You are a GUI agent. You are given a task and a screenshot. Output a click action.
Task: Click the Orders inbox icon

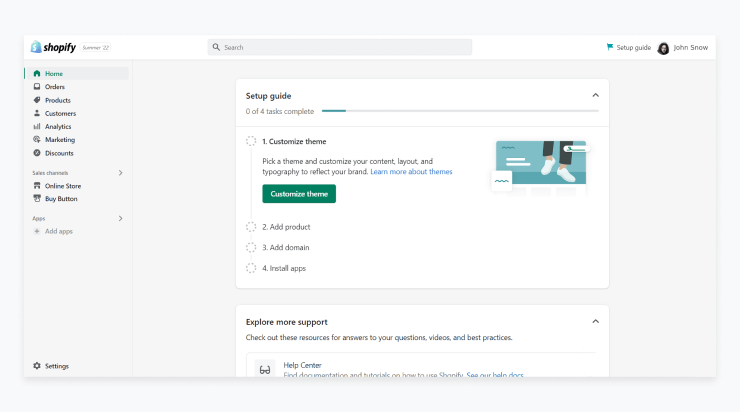[37, 87]
